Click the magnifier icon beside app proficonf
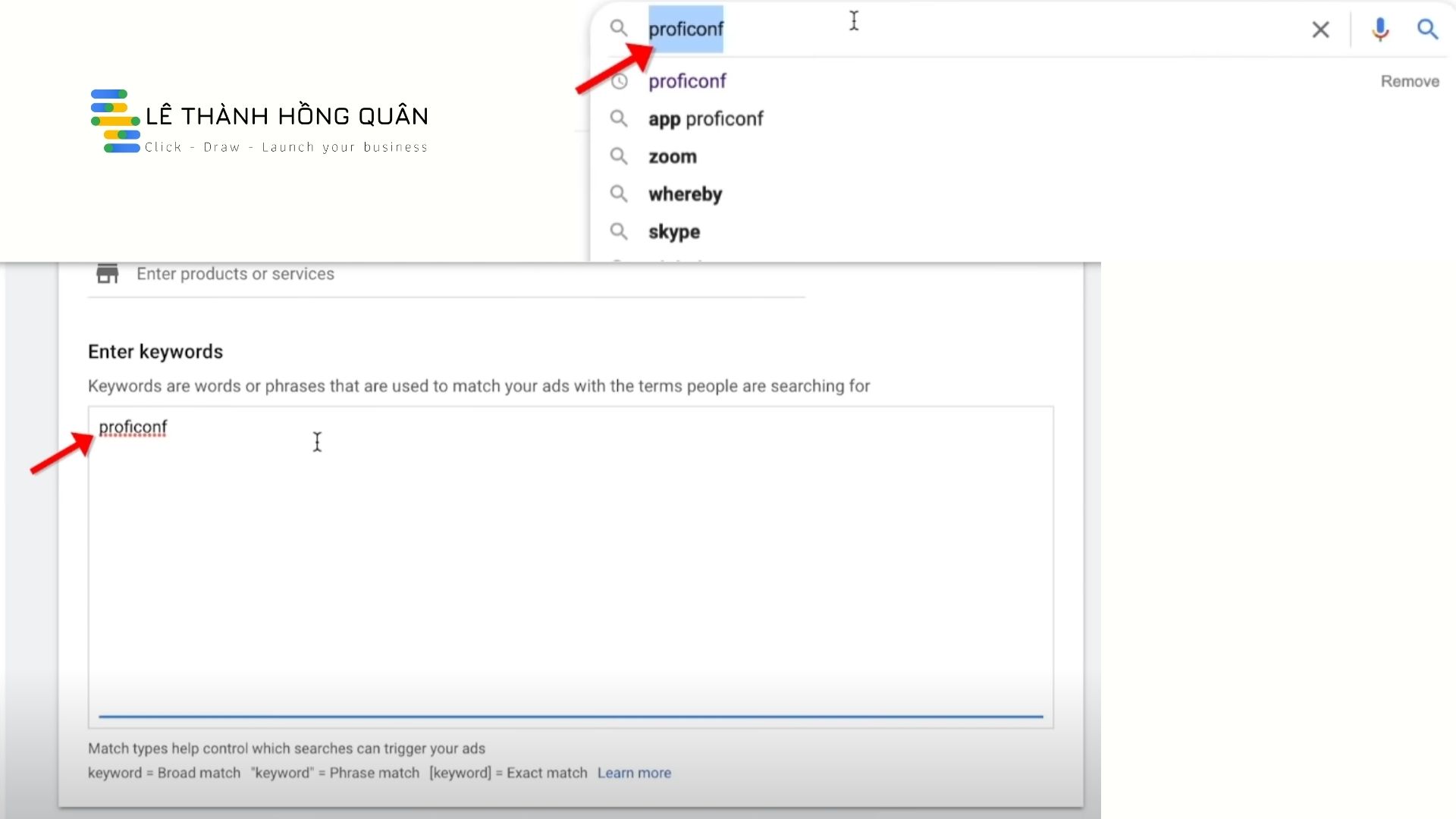Viewport: 1456px width, 819px height. 619,118
